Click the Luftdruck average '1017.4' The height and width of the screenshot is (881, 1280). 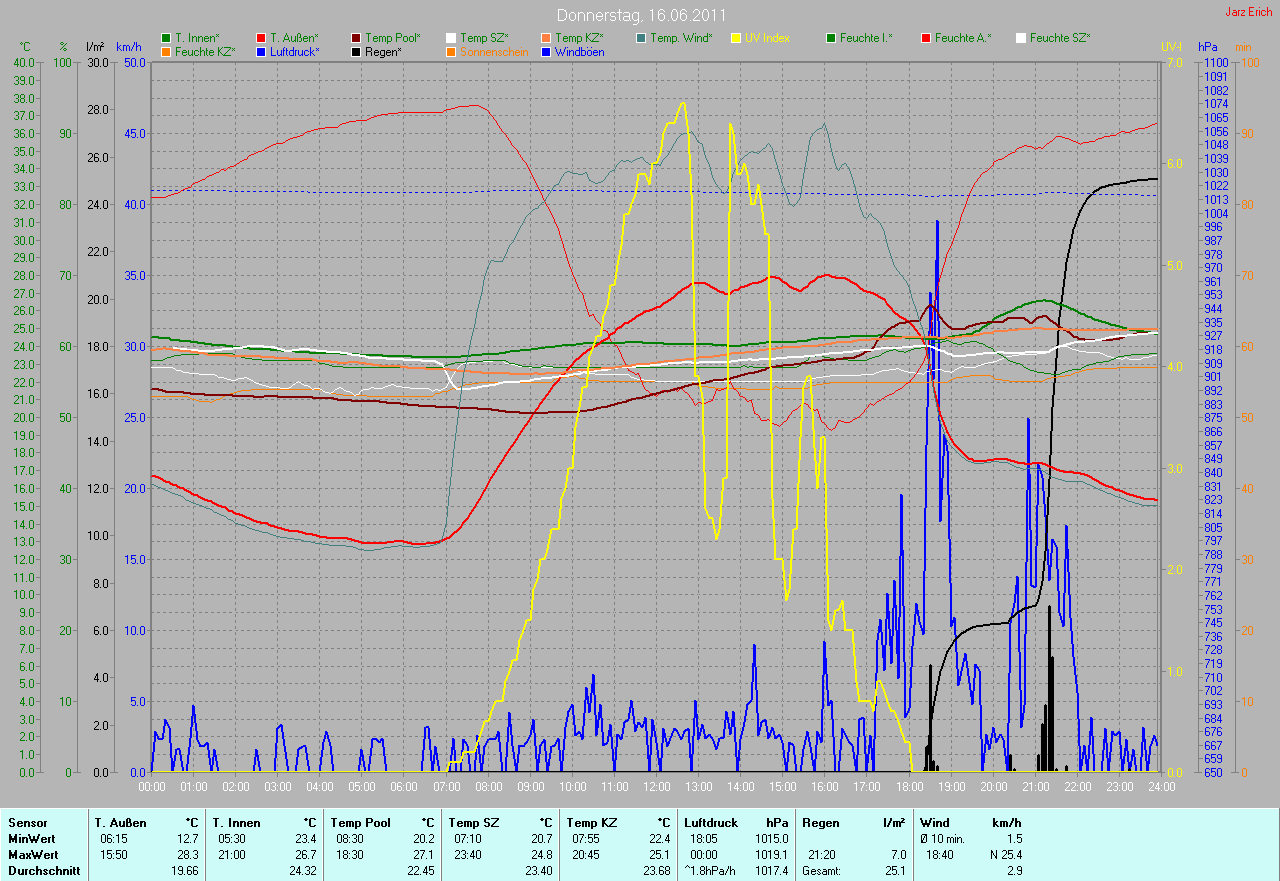(772, 871)
